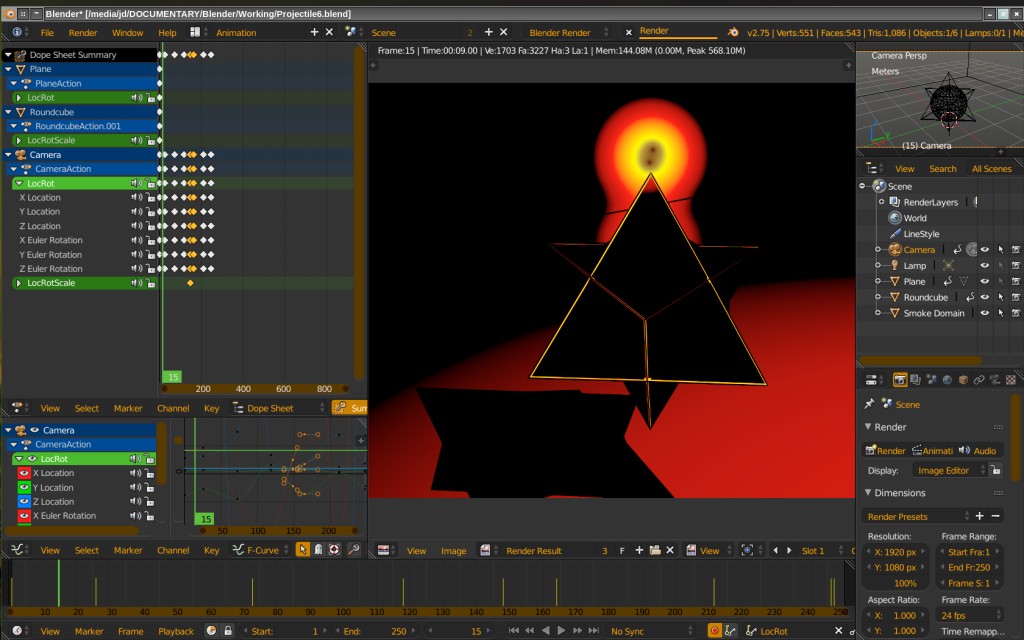Click the World datablock icon in the outliner
Viewport: 1024px width, 640px height.
895,218
